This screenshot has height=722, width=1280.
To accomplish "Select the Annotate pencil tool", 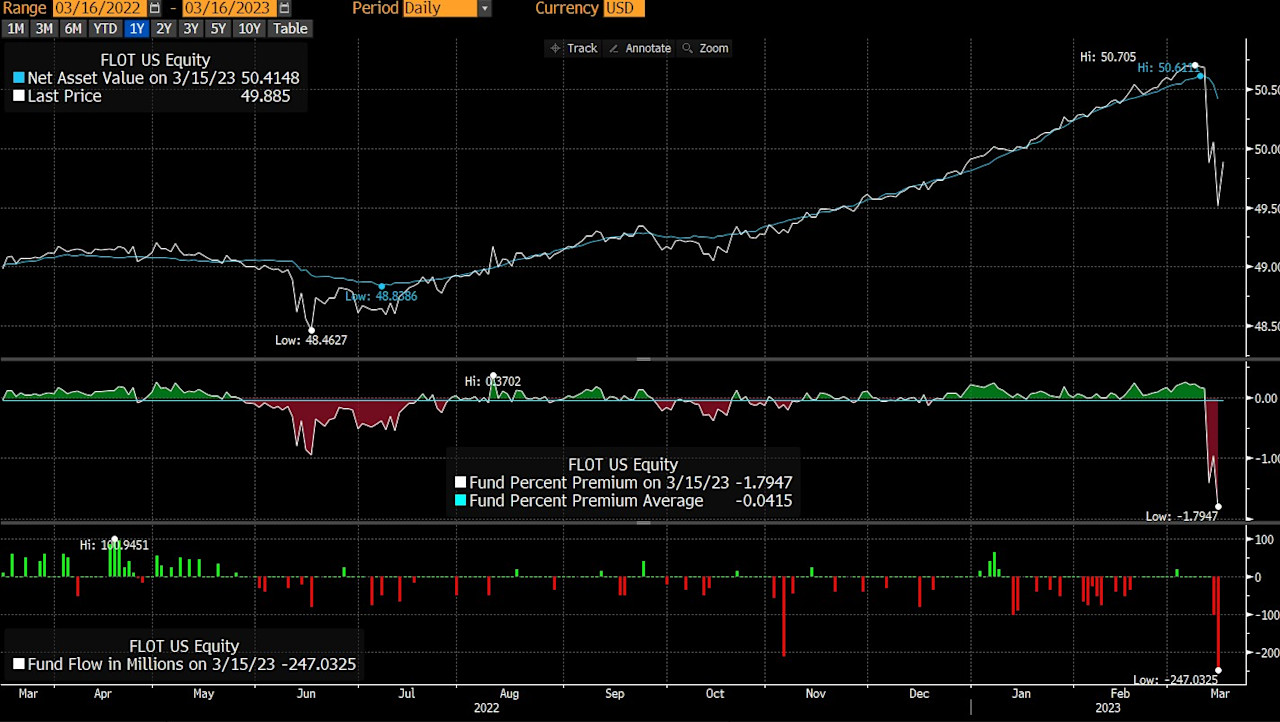I will click(x=638, y=48).
